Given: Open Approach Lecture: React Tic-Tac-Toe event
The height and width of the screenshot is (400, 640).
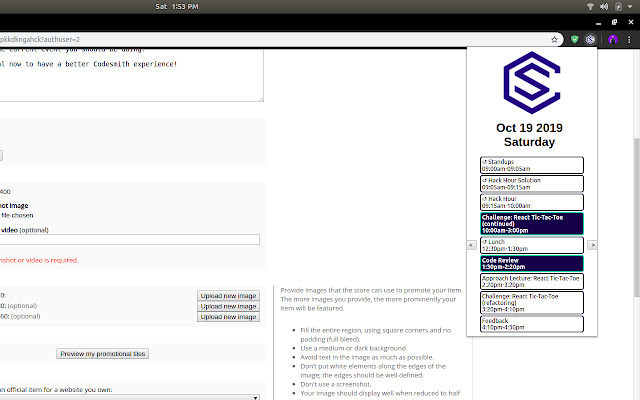Looking at the screenshot, I should tap(532, 281).
